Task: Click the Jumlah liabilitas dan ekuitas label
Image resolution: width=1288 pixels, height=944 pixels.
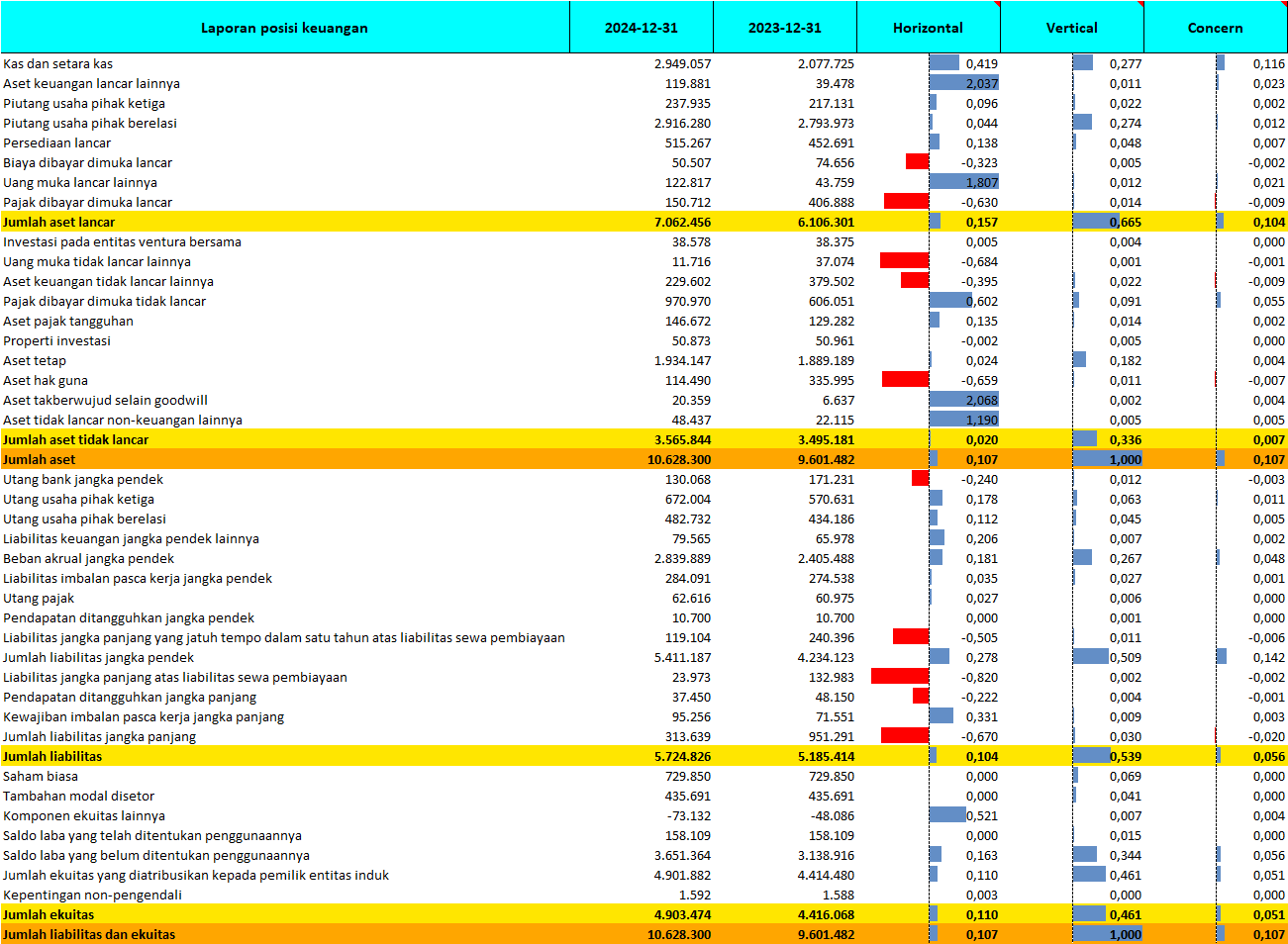Action: [89, 935]
